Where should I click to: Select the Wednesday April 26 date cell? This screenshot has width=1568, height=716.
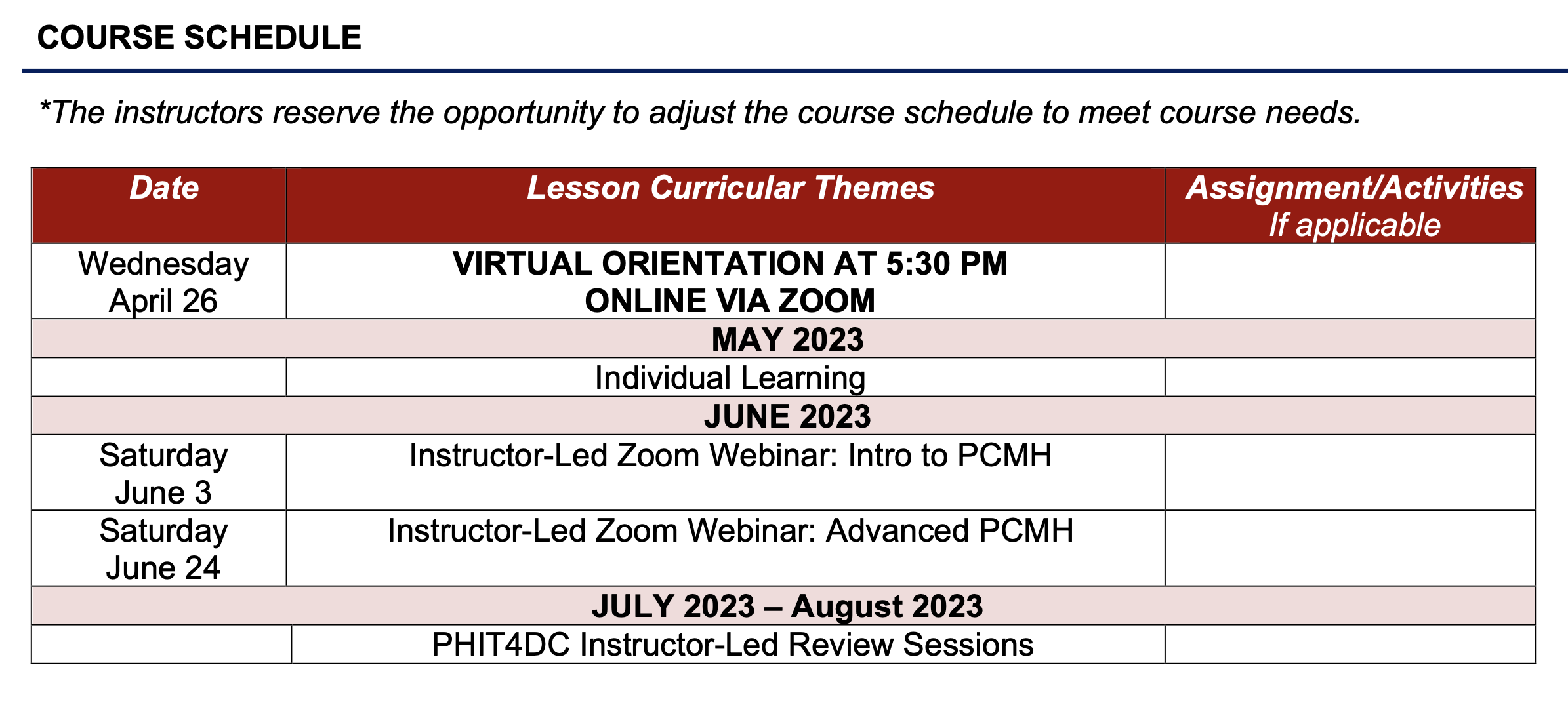coord(163,282)
